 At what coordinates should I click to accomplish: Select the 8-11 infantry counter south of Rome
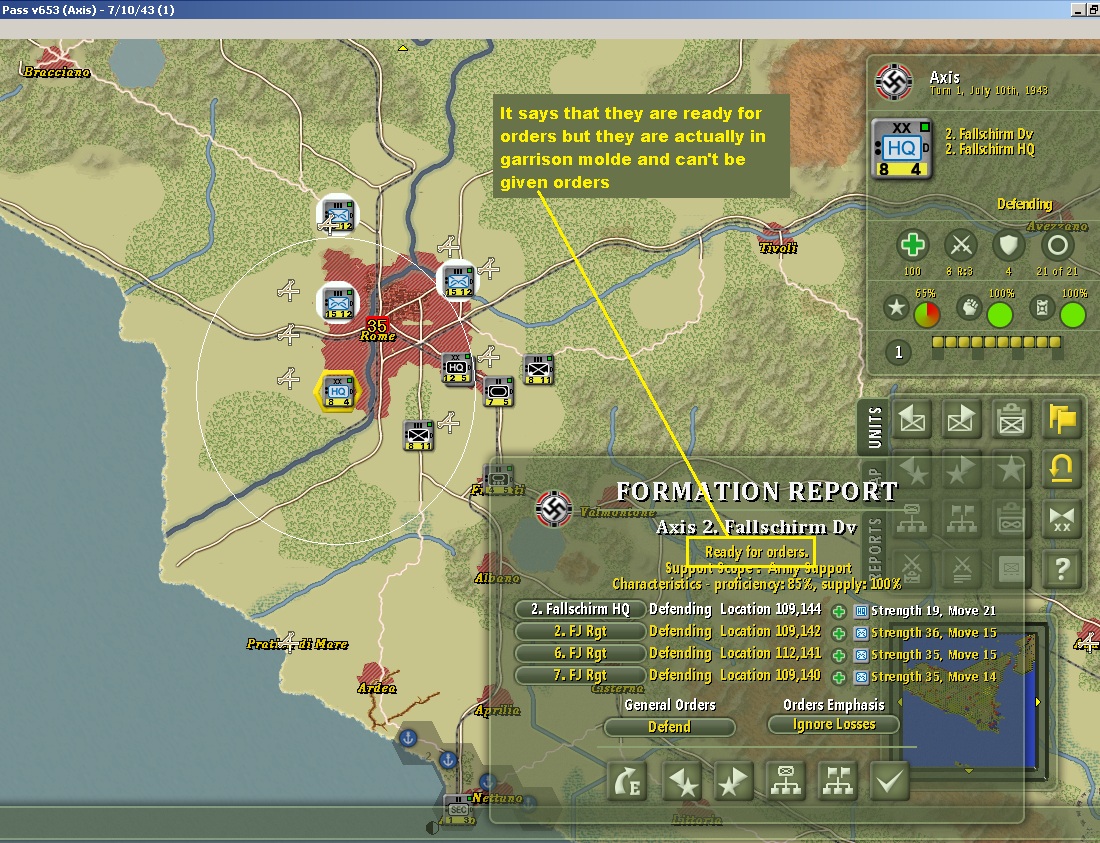[x=419, y=436]
